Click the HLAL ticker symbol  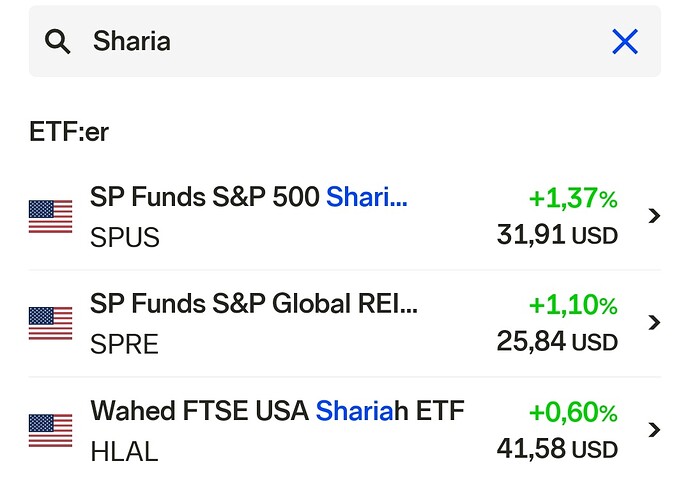124,452
